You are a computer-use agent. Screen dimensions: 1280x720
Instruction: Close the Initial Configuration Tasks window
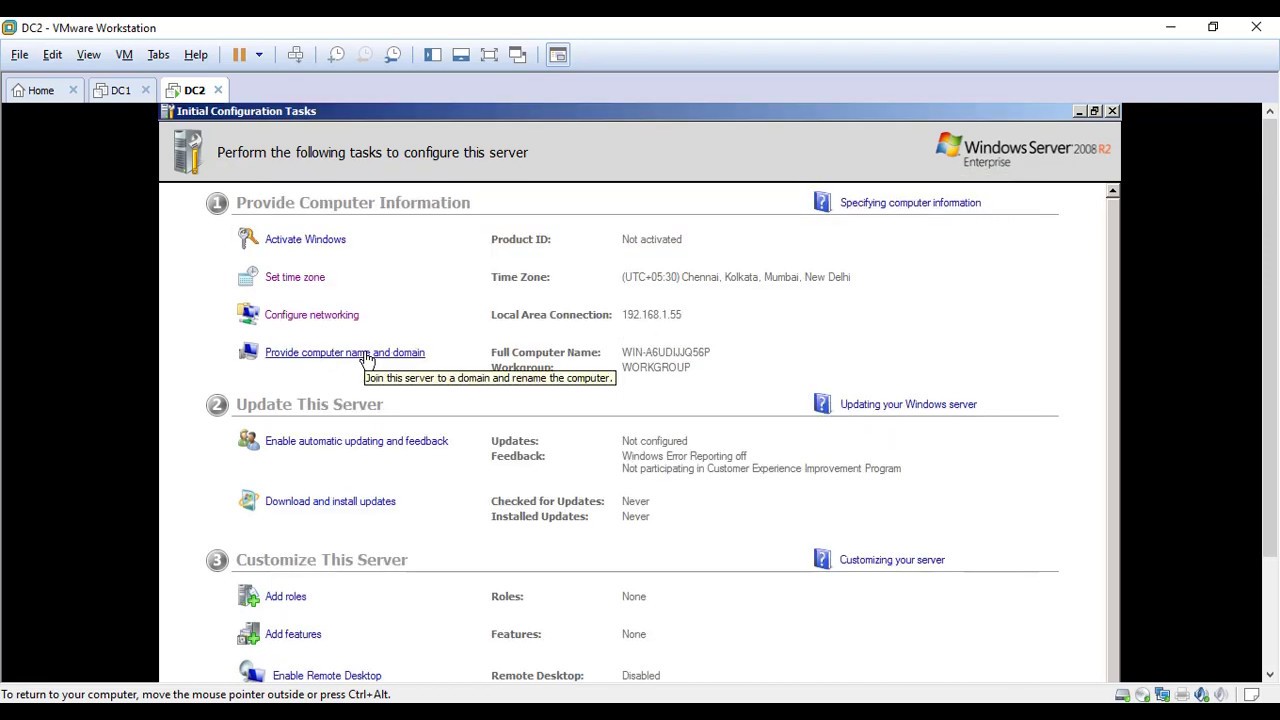1112,111
